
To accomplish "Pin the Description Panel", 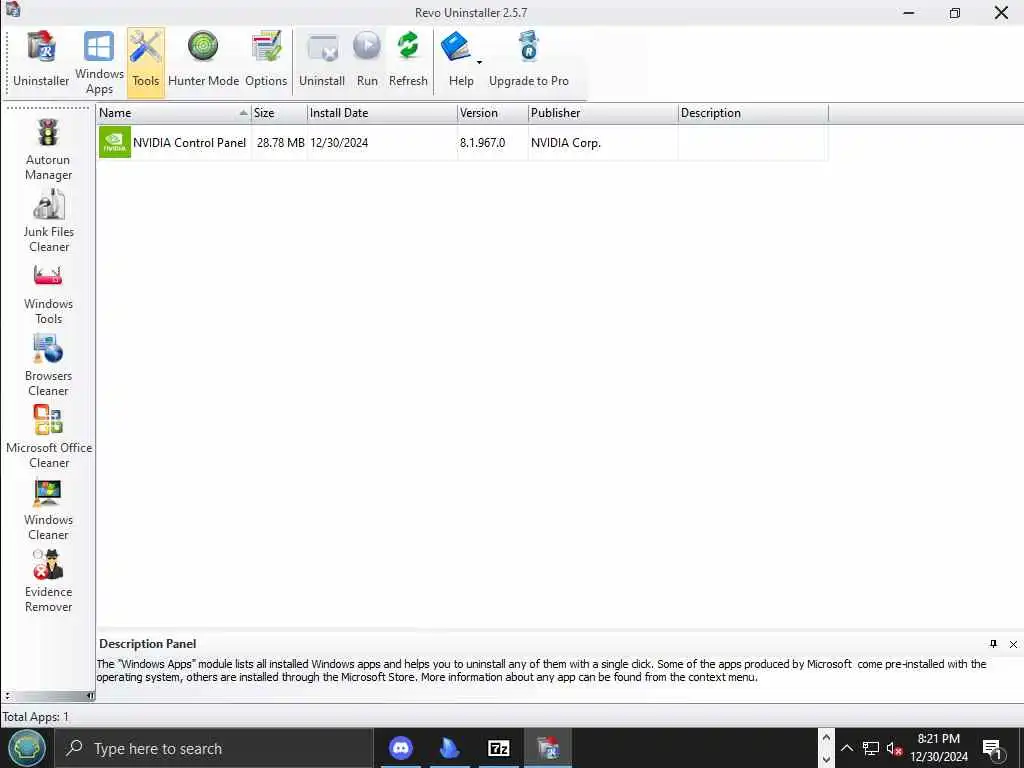I will pyautogui.click(x=993, y=644).
